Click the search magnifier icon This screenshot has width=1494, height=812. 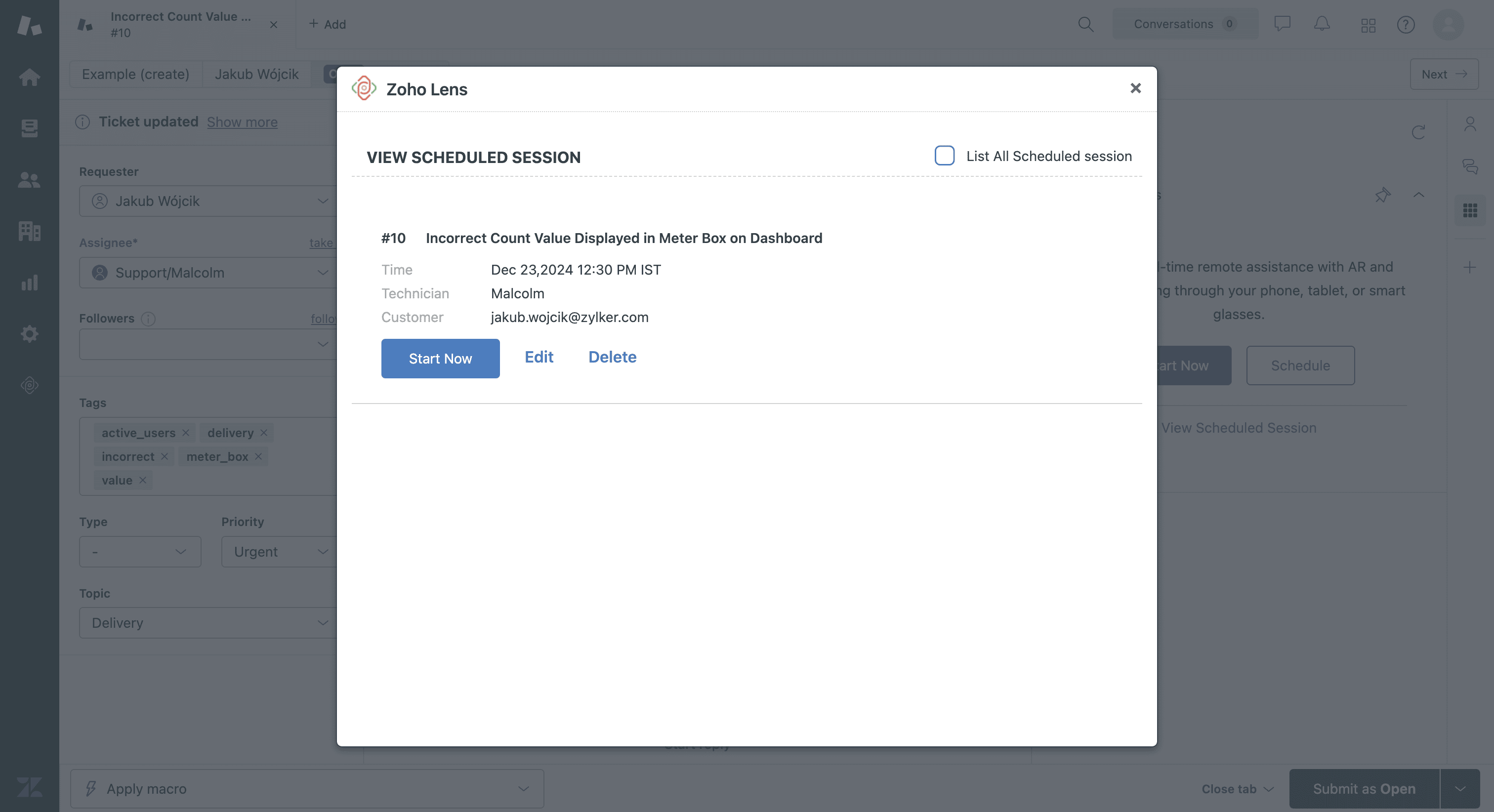[1085, 24]
